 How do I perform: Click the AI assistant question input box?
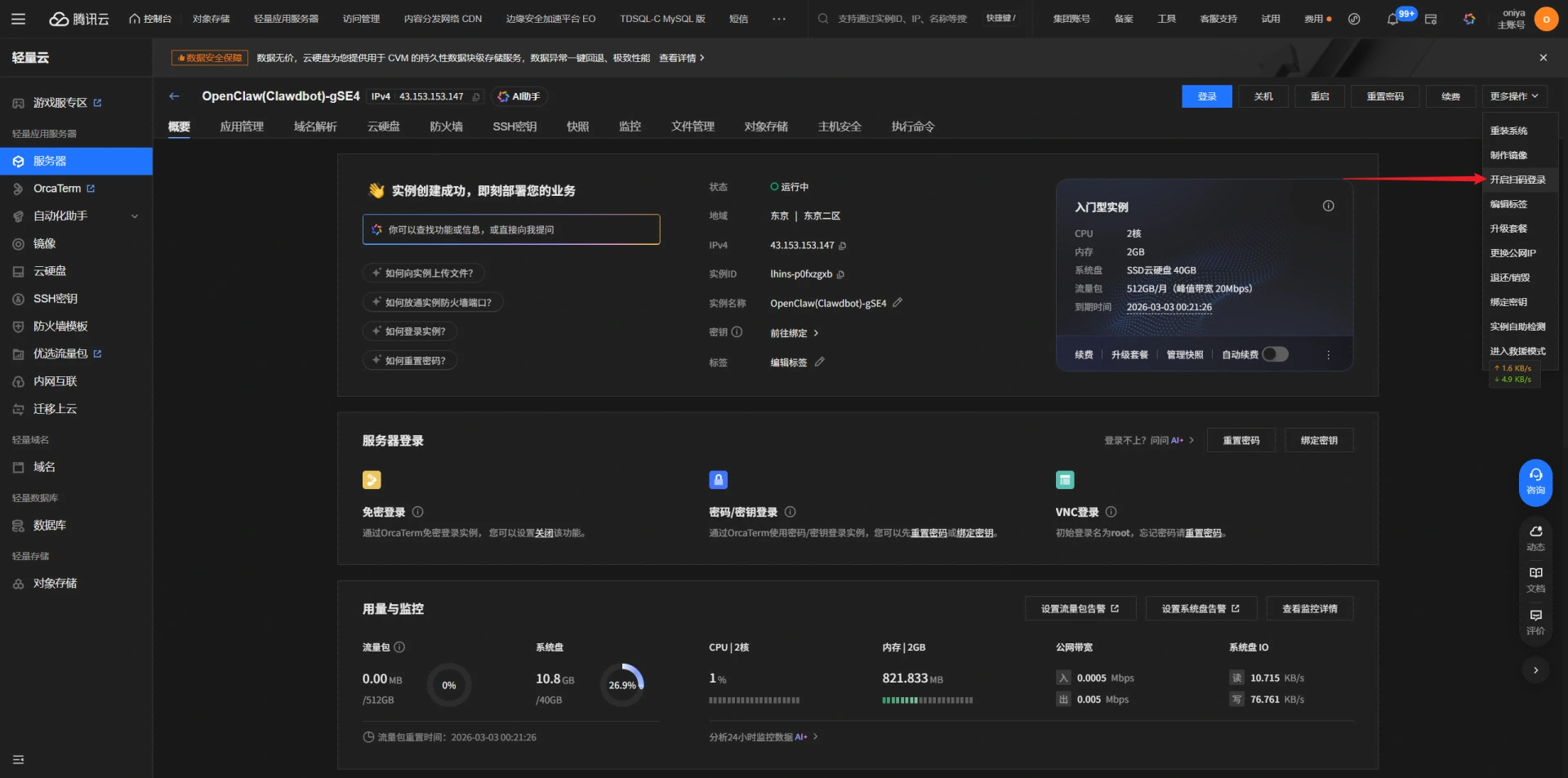pyautogui.click(x=511, y=230)
